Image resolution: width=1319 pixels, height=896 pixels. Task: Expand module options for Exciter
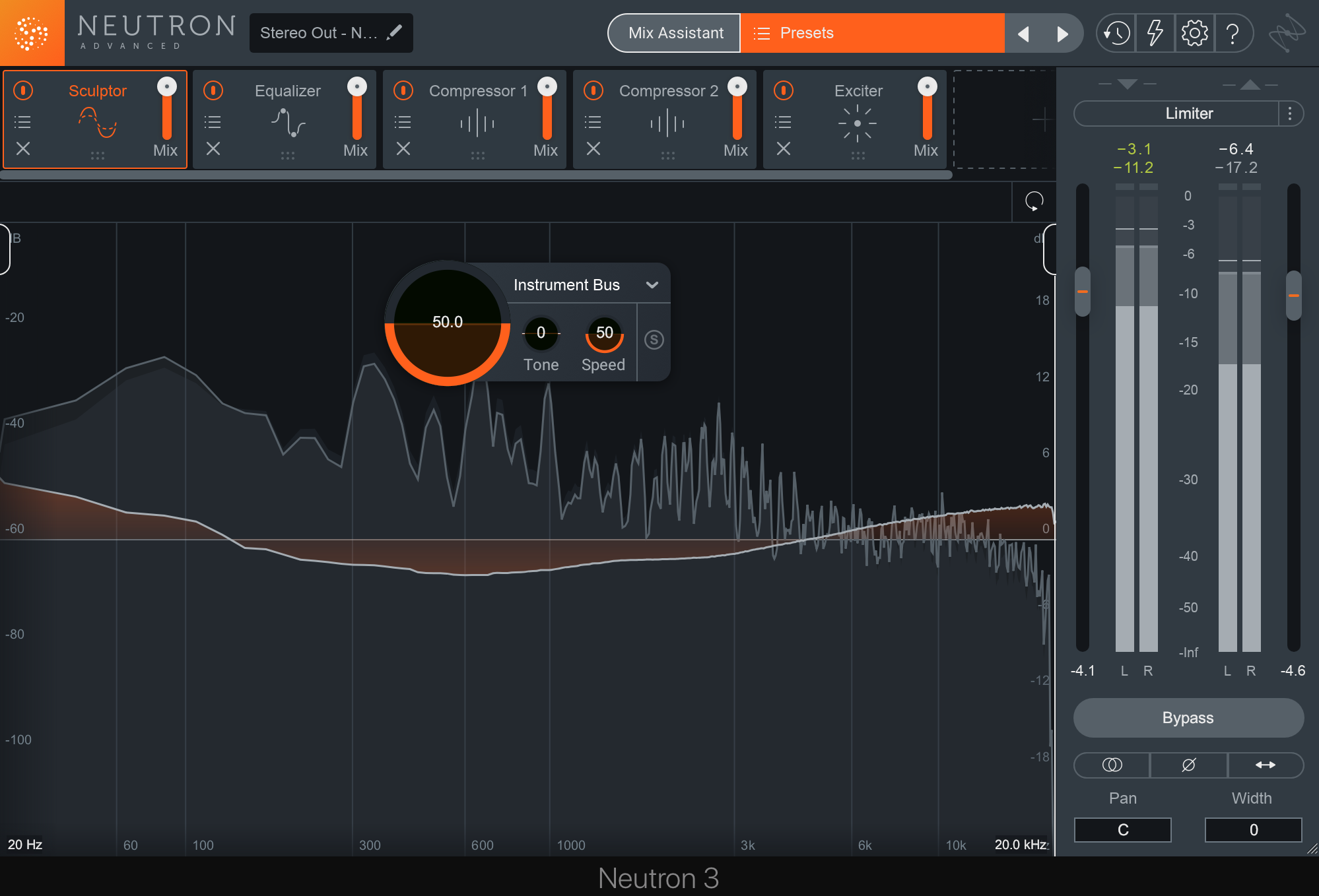(784, 121)
